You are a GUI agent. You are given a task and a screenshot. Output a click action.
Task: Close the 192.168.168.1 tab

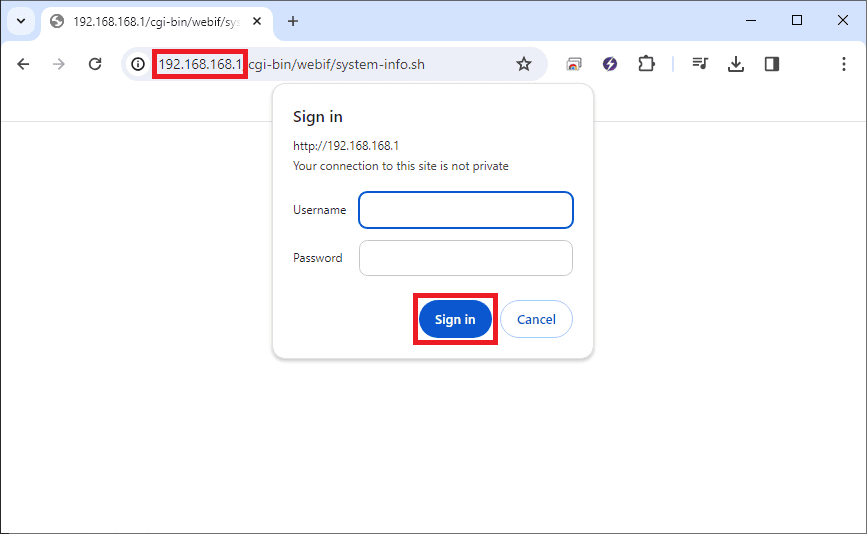point(257,21)
